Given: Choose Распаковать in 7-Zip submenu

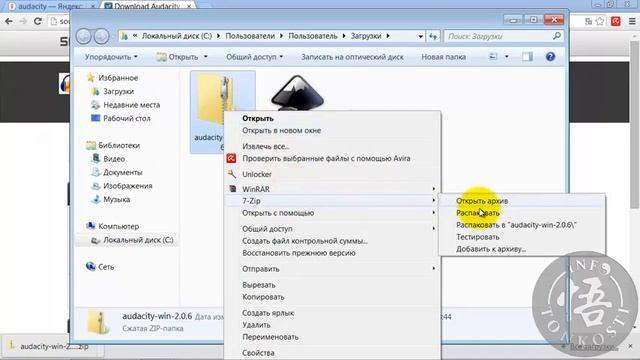Looking at the screenshot, I should 478,213.
